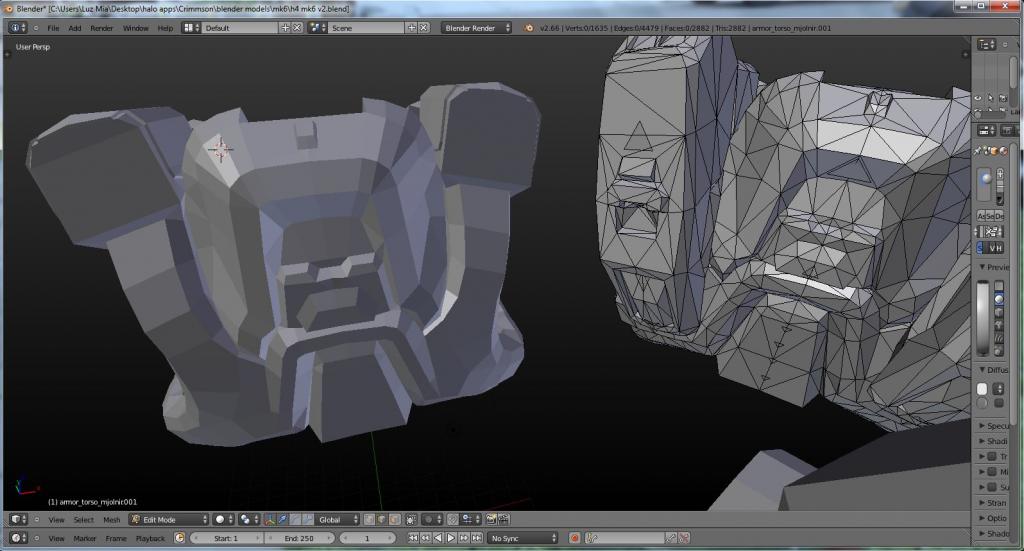The width and height of the screenshot is (1024, 551).
Task: Jump to next keyframe
Action: click(x=464, y=538)
